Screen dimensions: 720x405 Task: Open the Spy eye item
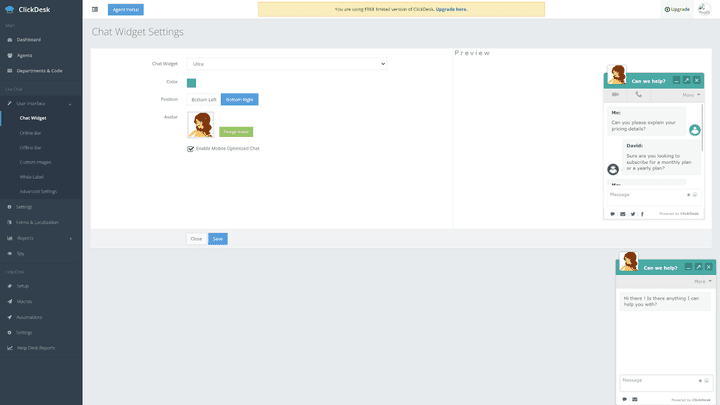(20, 253)
